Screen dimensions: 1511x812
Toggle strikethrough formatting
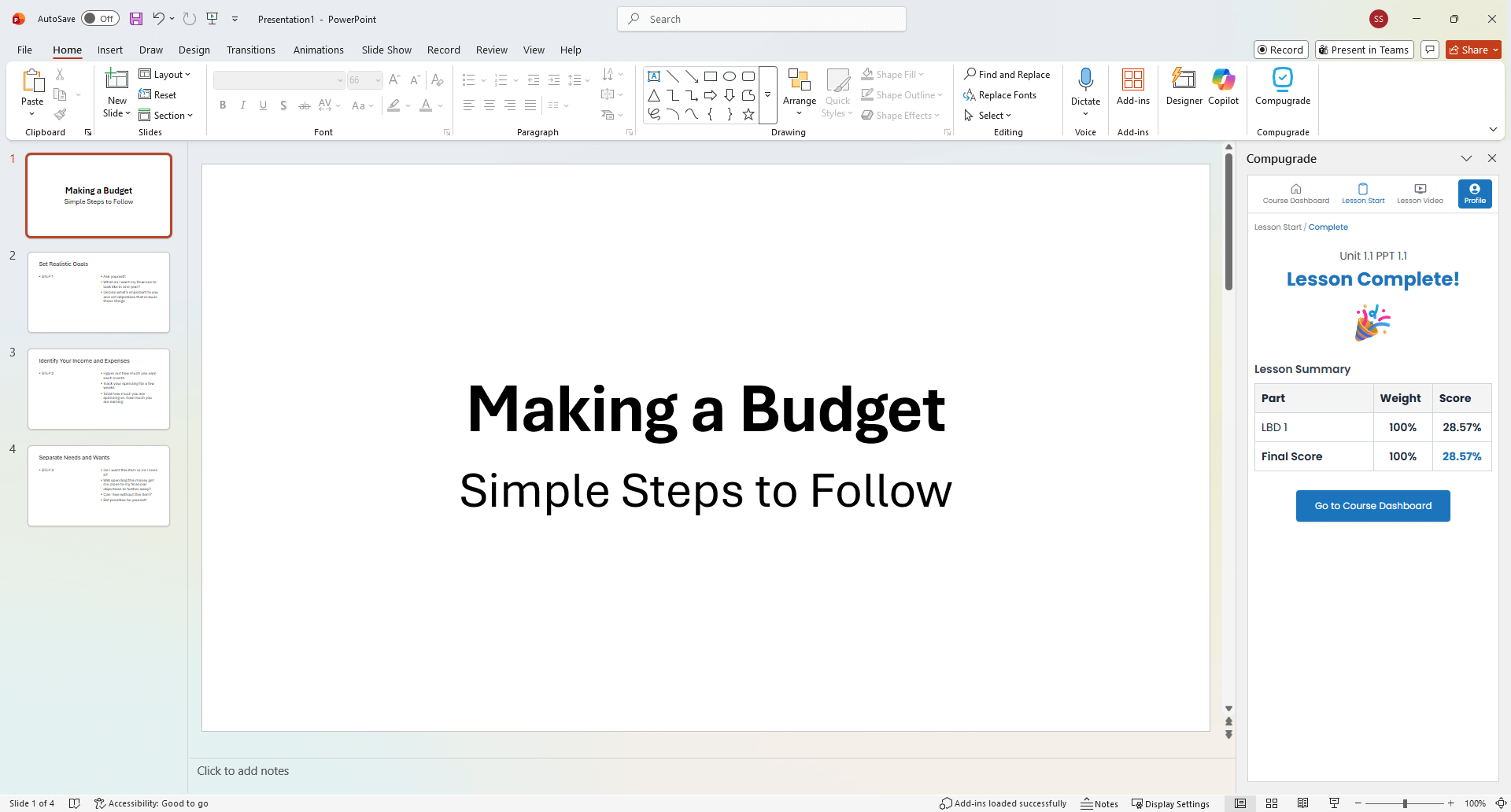[304, 105]
